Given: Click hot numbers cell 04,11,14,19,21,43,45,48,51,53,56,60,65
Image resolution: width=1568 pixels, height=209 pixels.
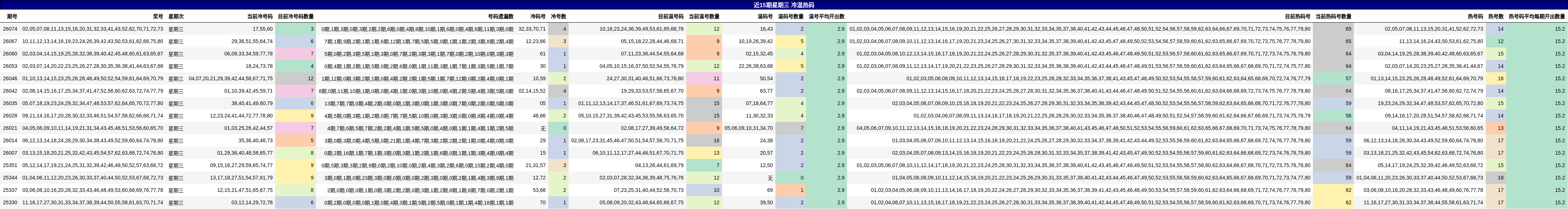Looking at the screenshot, I should pyautogui.click(x=1437, y=128).
